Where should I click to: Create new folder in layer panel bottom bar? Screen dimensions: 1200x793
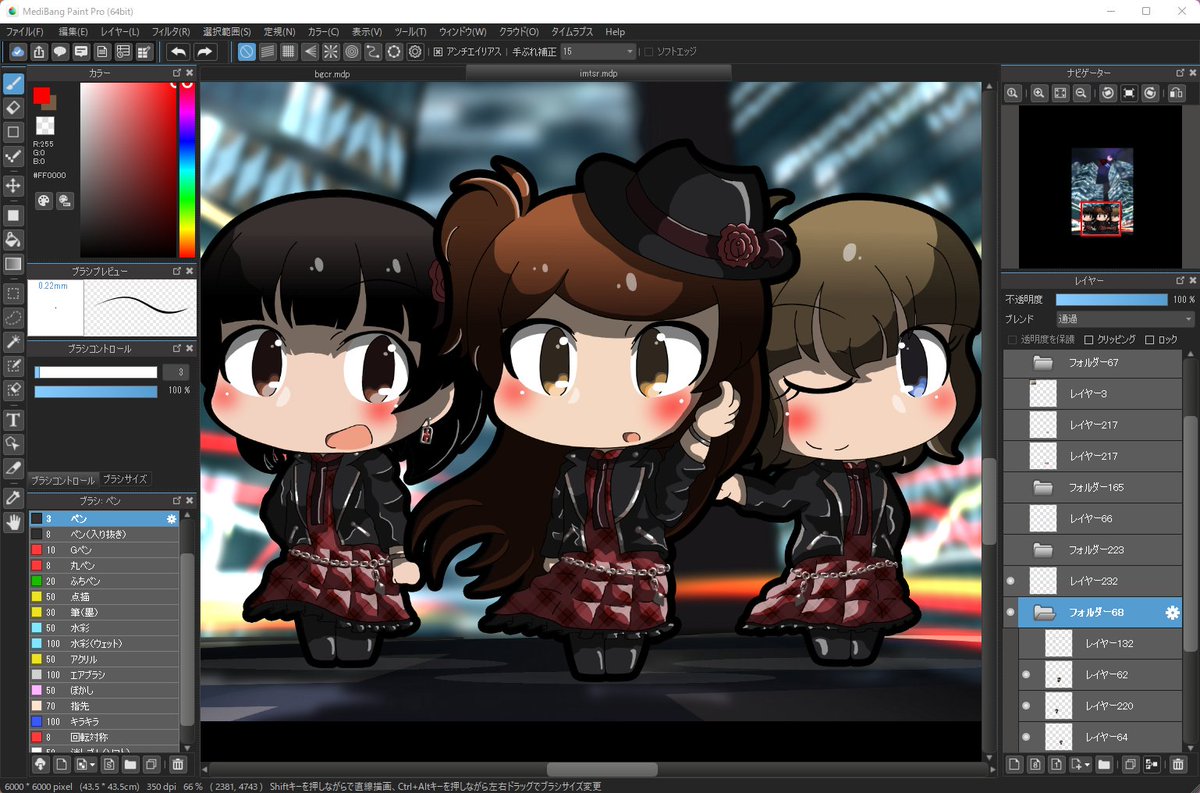click(1104, 765)
